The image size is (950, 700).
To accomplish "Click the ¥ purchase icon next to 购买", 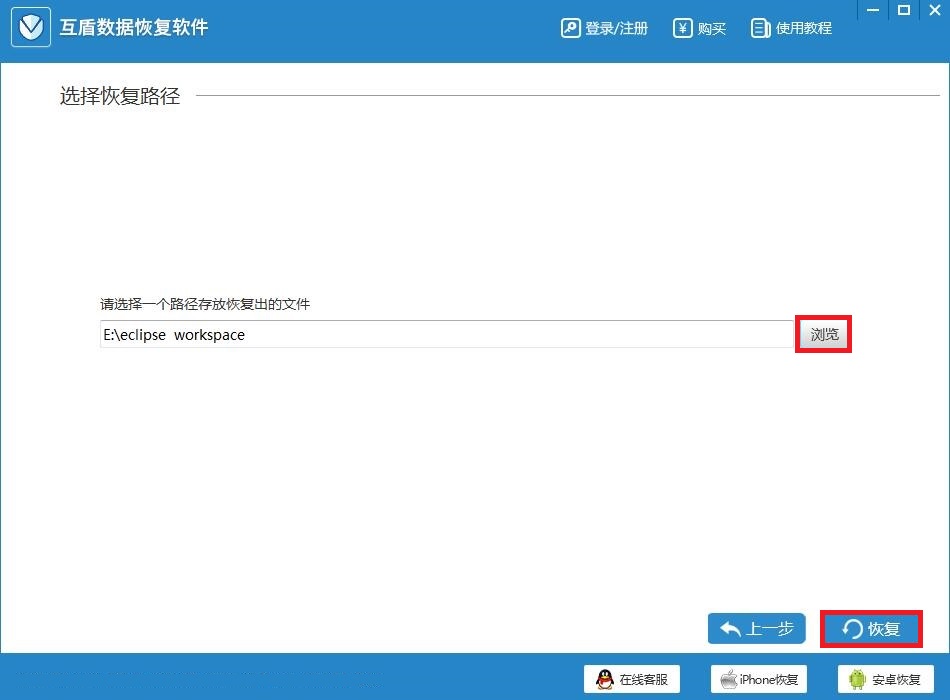I will [681, 28].
